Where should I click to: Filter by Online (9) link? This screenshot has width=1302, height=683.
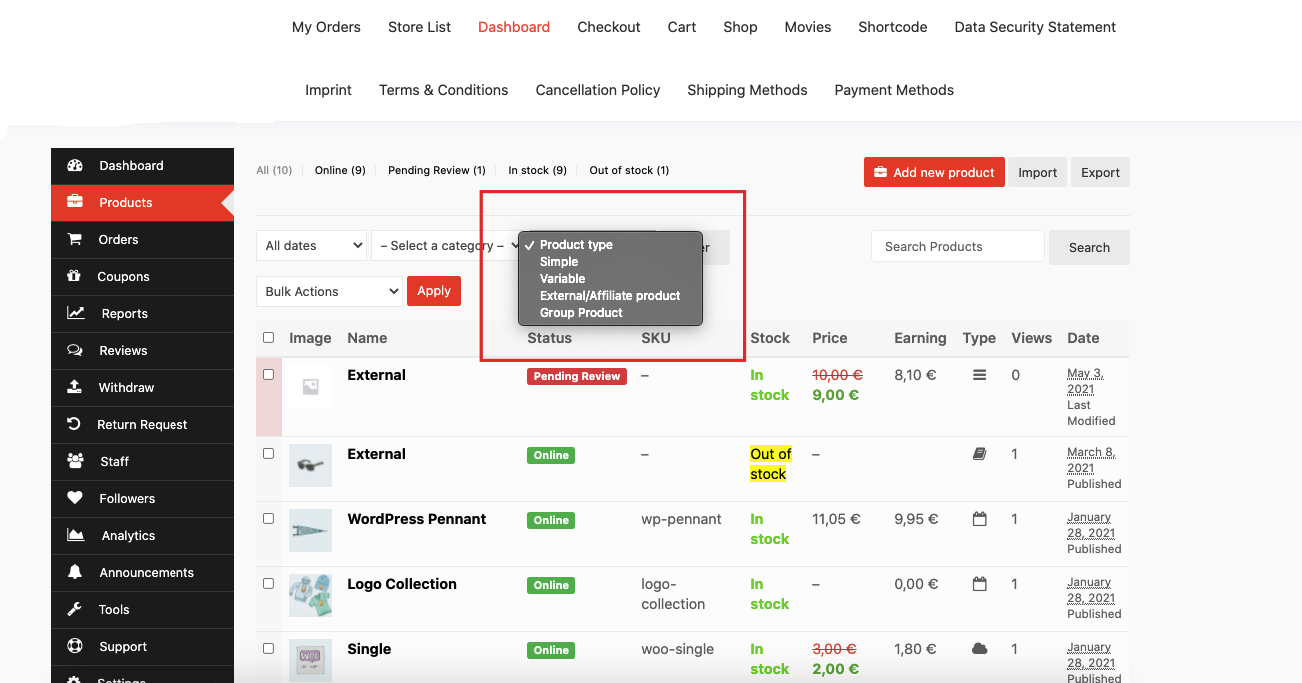click(x=340, y=170)
